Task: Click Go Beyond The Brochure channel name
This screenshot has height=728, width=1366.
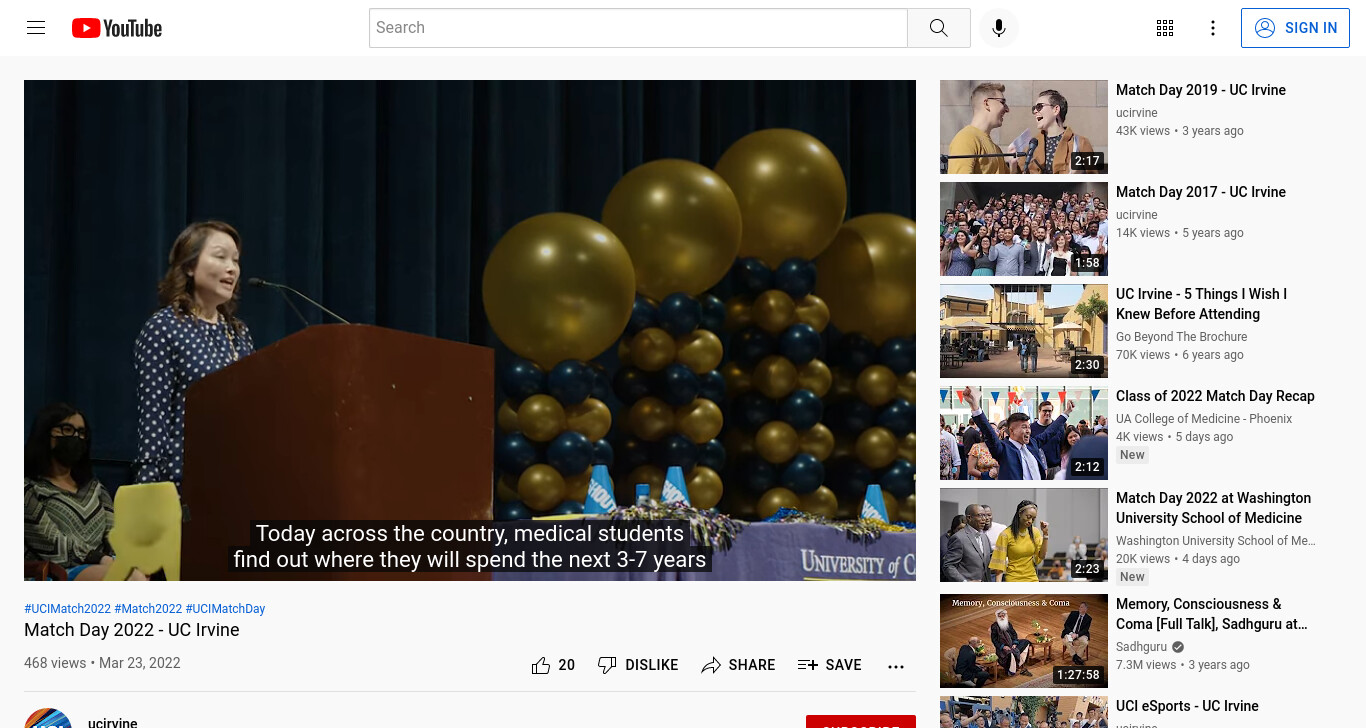Action: pos(1182,337)
